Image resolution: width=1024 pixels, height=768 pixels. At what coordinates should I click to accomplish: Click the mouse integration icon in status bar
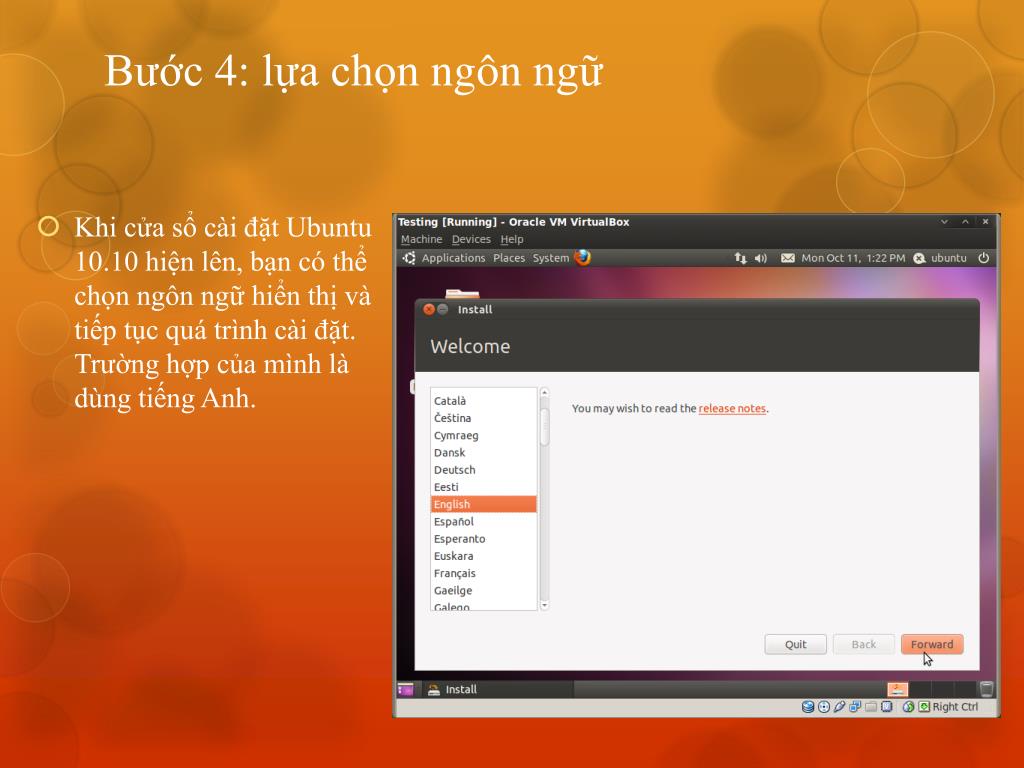(x=908, y=707)
